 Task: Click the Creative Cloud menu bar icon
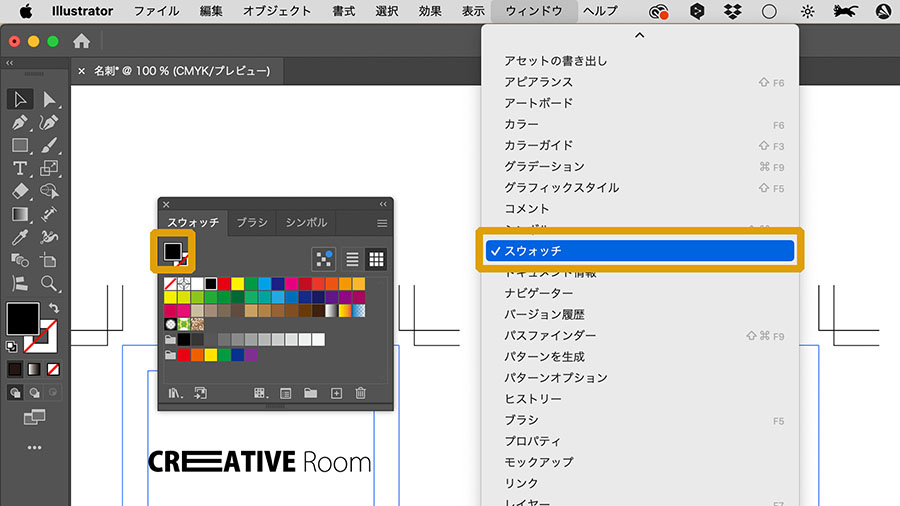pos(658,11)
